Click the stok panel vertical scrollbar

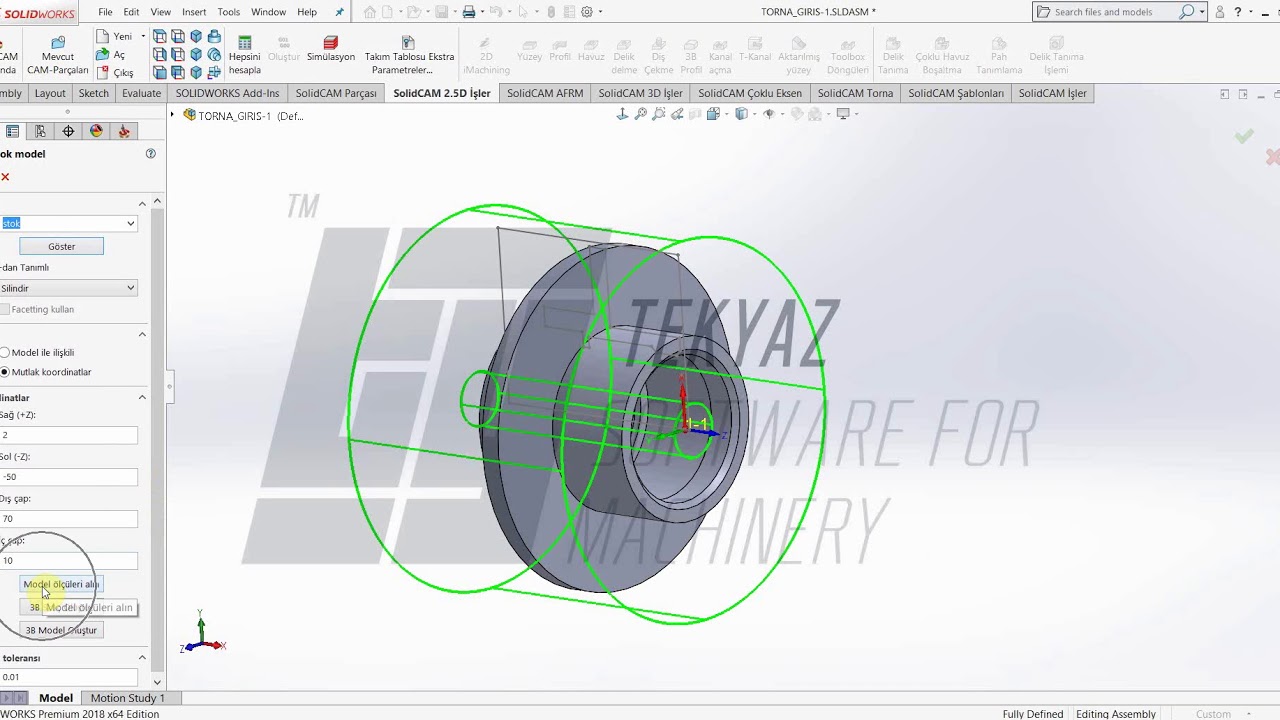pyautogui.click(x=157, y=440)
